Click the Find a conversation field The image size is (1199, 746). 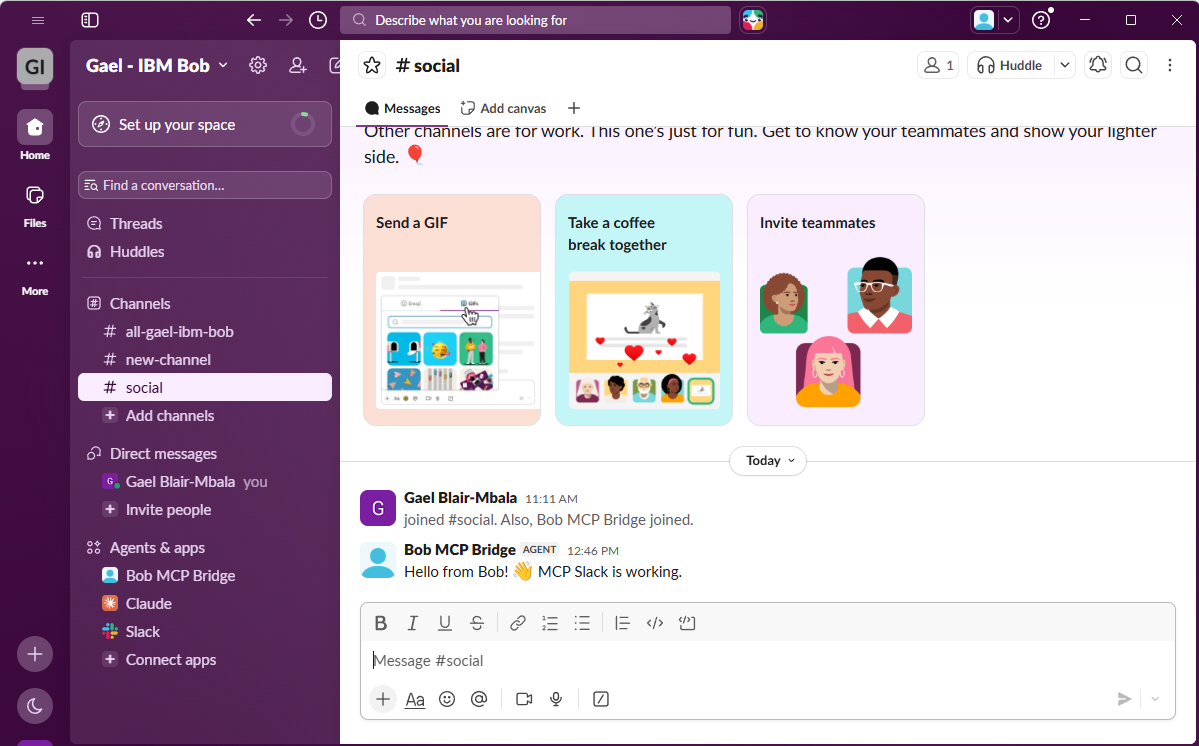tap(205, 185)
